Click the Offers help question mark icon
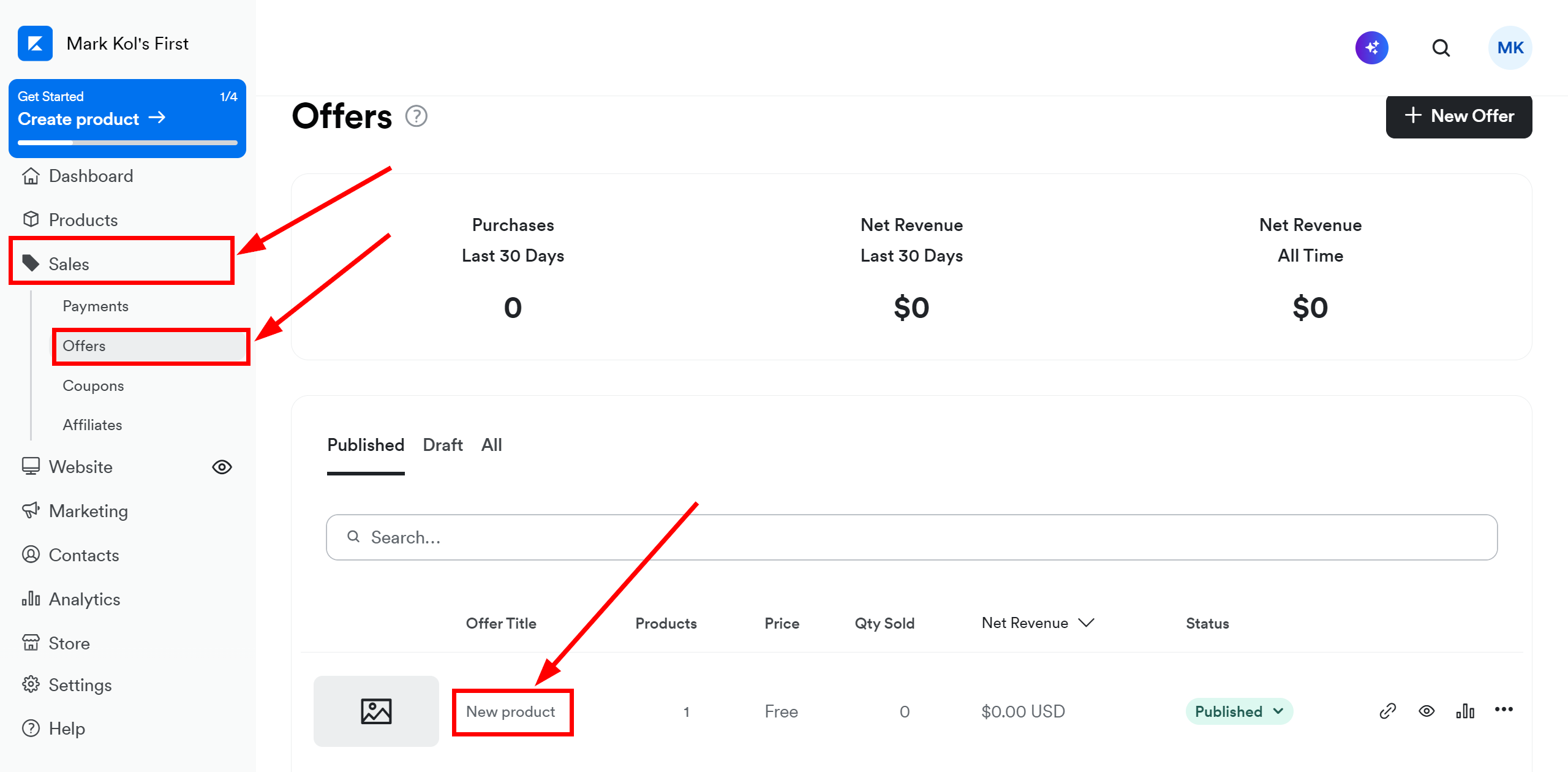The image size is (1568, 772). (x=417, y=116)
